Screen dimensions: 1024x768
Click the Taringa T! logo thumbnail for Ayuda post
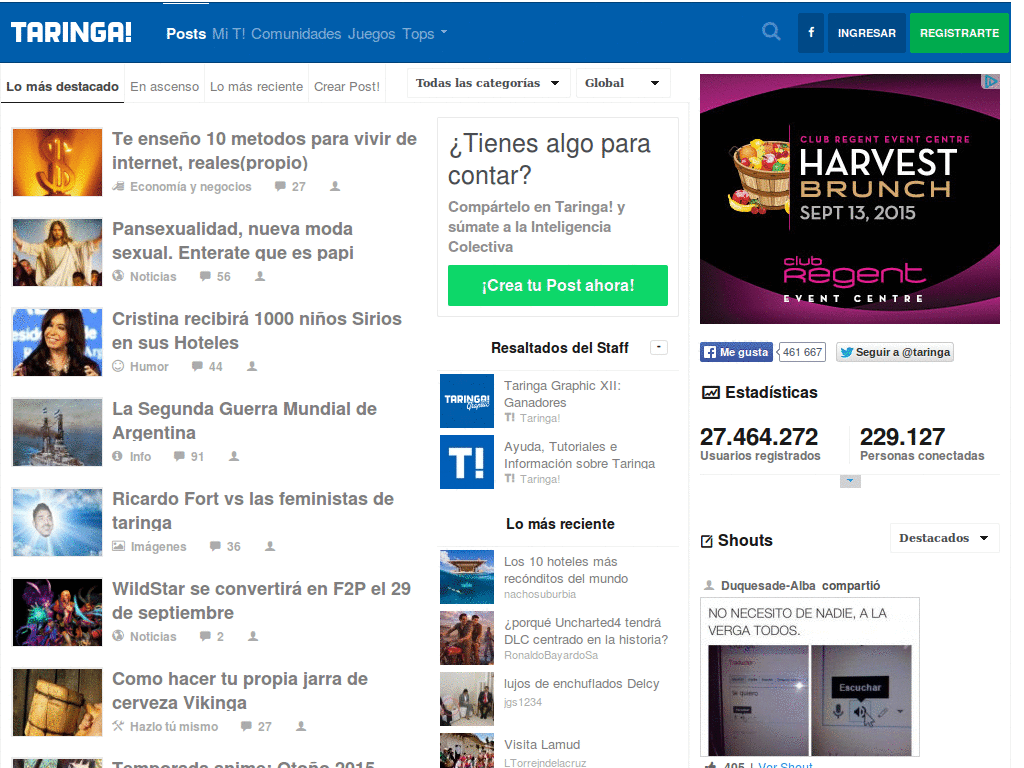click(467, 462)
